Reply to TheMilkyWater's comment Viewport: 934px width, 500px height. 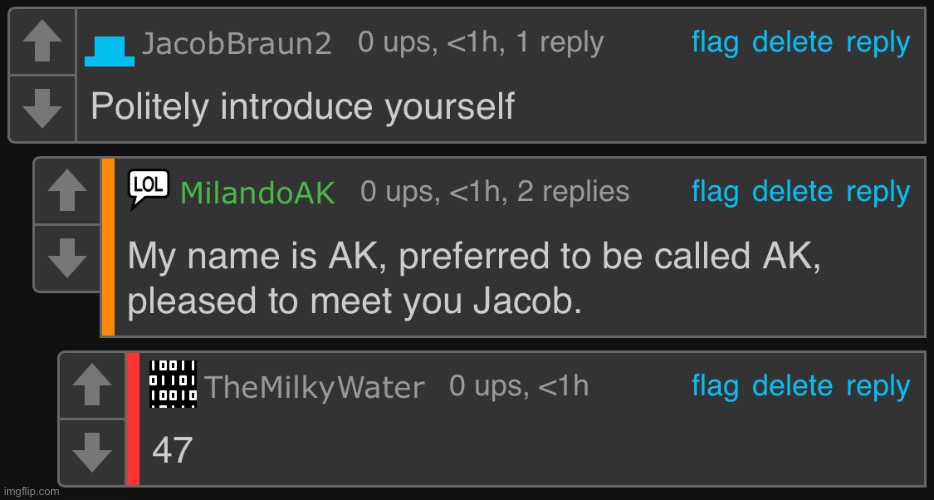pyautogui.click(x=879, y=387)
